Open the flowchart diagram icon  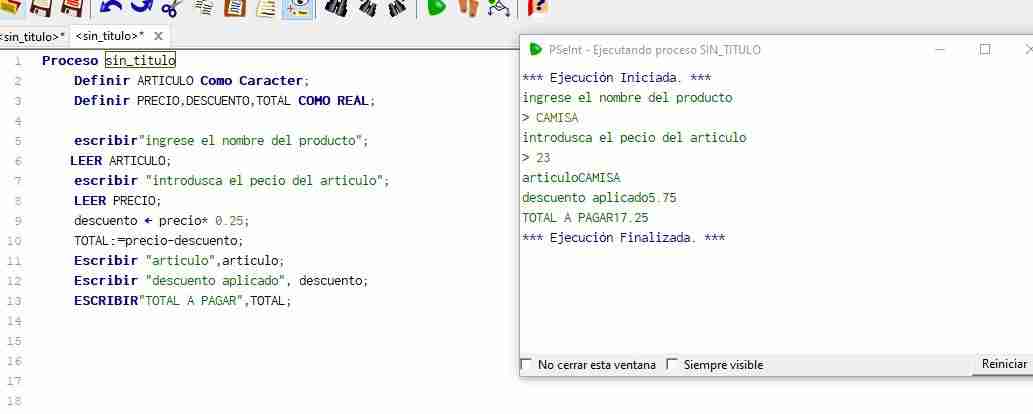[x=499, y=7]
